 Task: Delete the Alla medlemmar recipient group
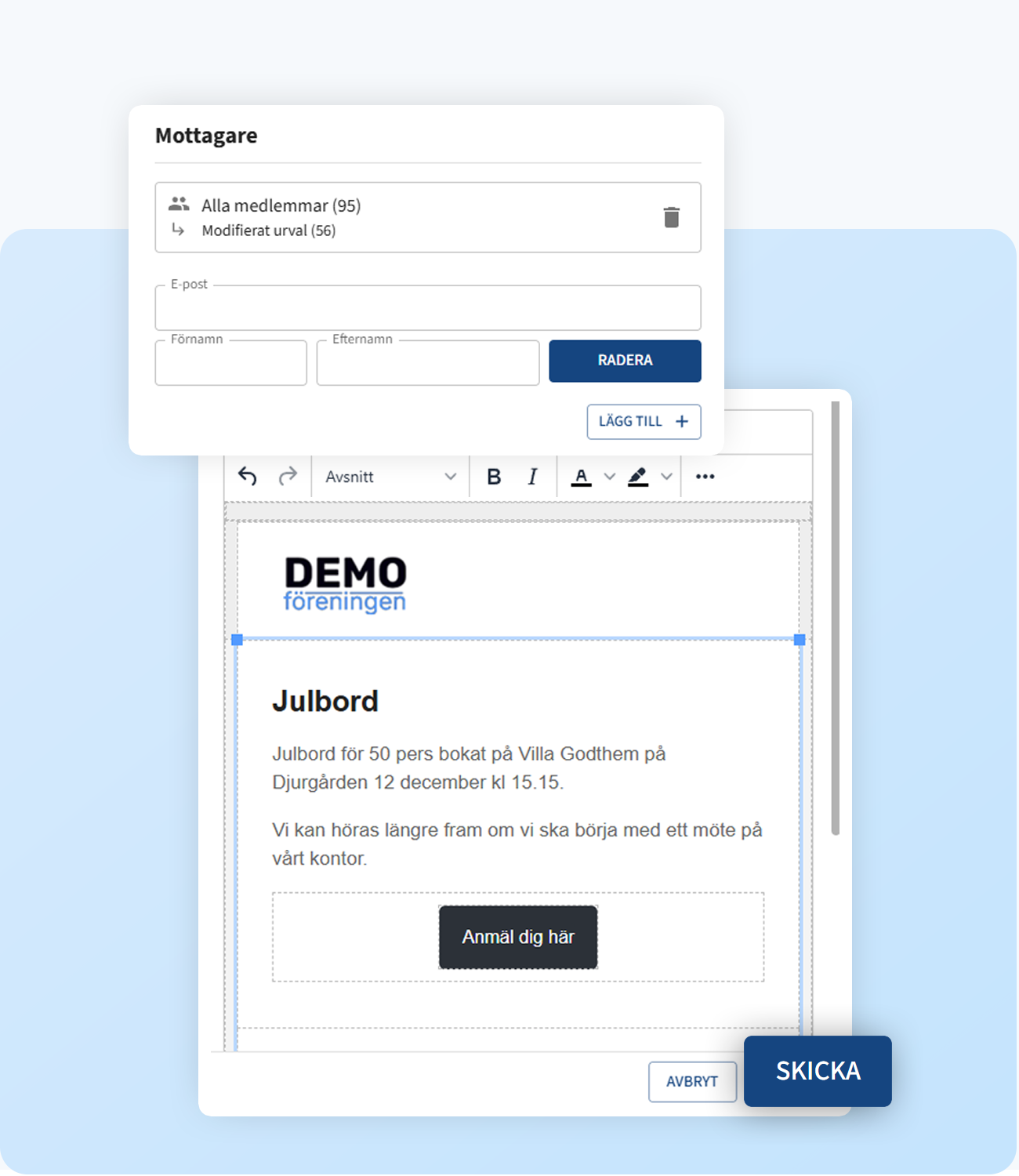click(671, 217)
